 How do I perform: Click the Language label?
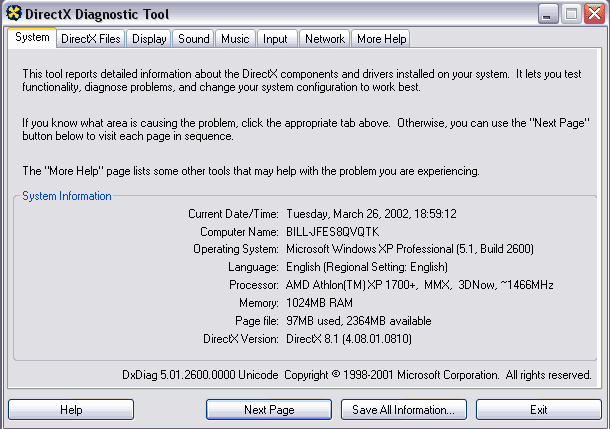pos(253,267)
